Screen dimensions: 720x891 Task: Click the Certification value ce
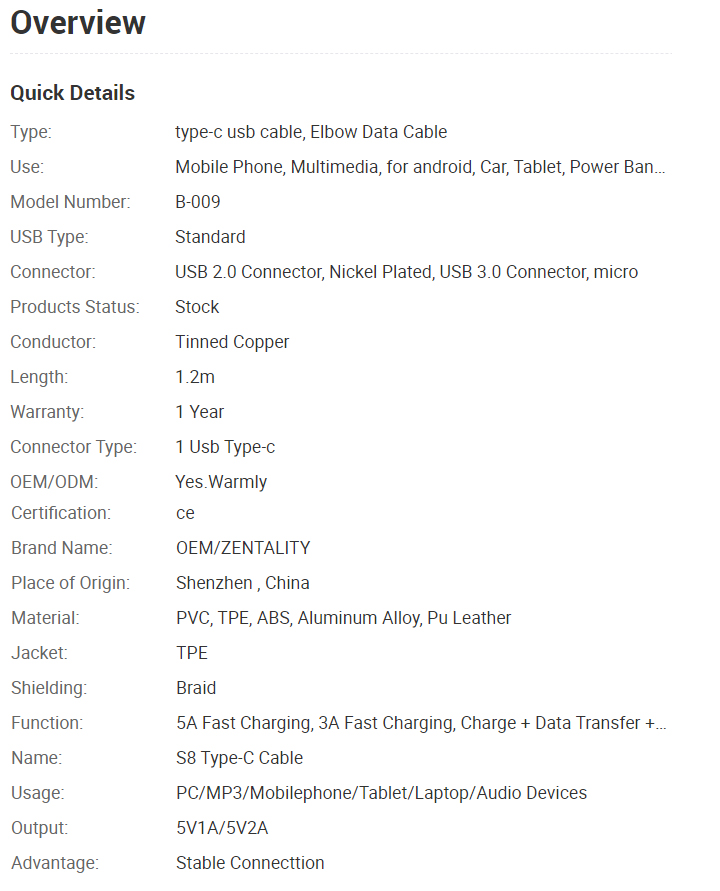(185, 514)
